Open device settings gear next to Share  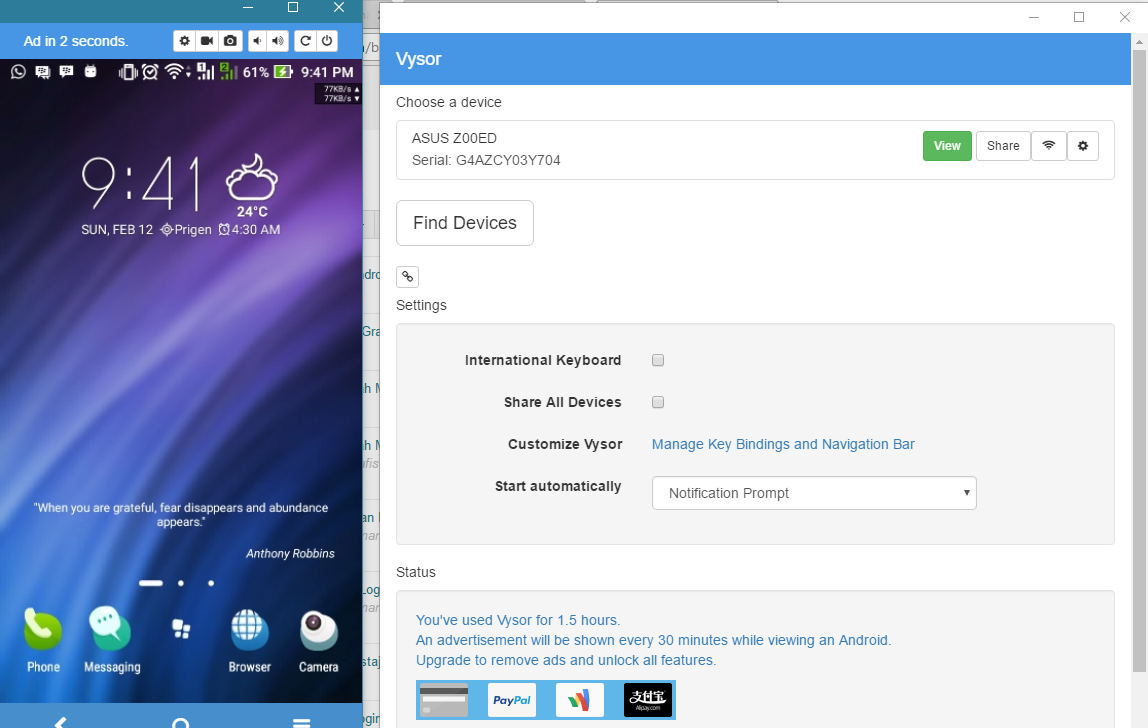(x=1083, y=145)
